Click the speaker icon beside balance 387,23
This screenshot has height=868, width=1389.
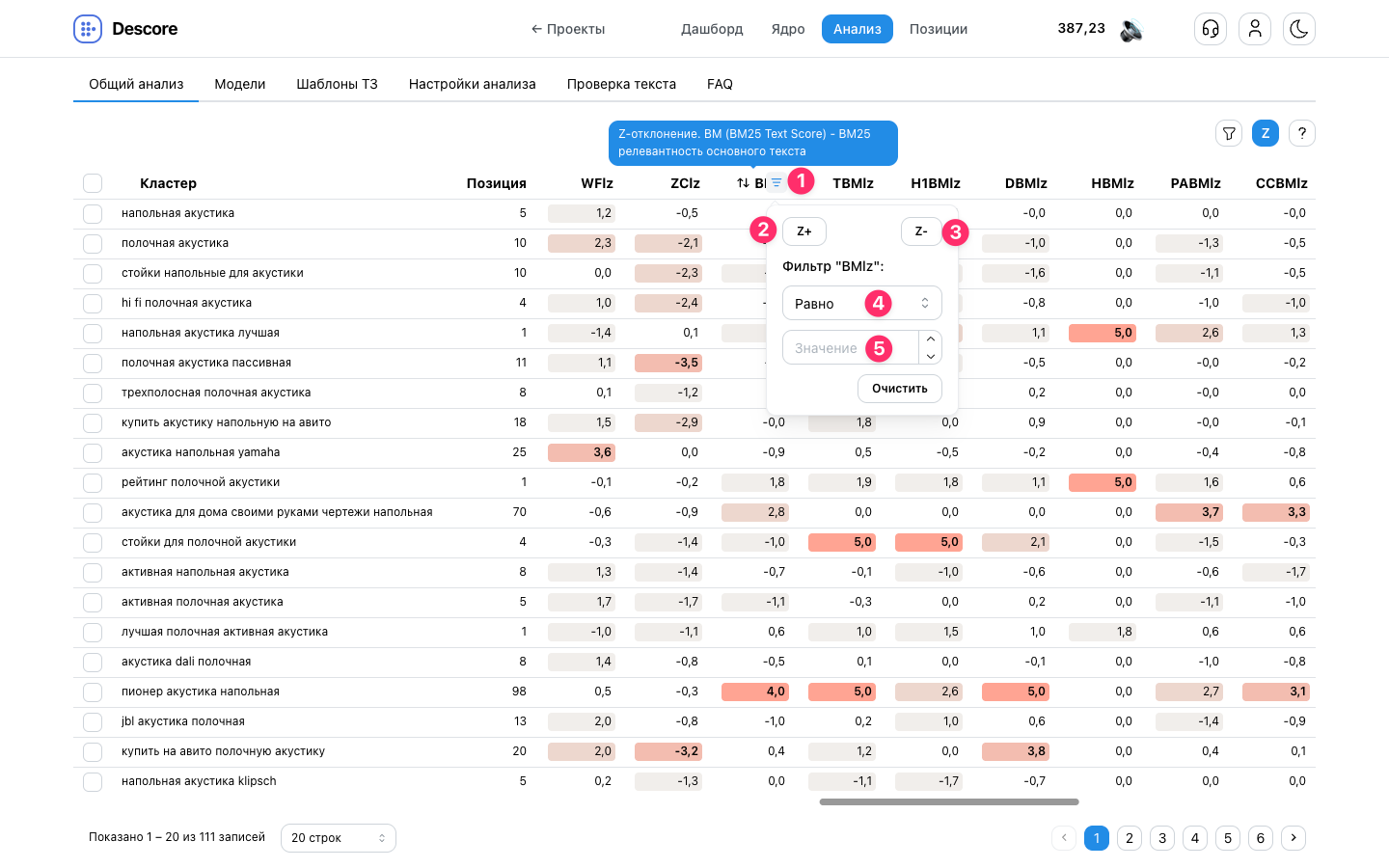pyautogui.click(x=1131, y=30)
